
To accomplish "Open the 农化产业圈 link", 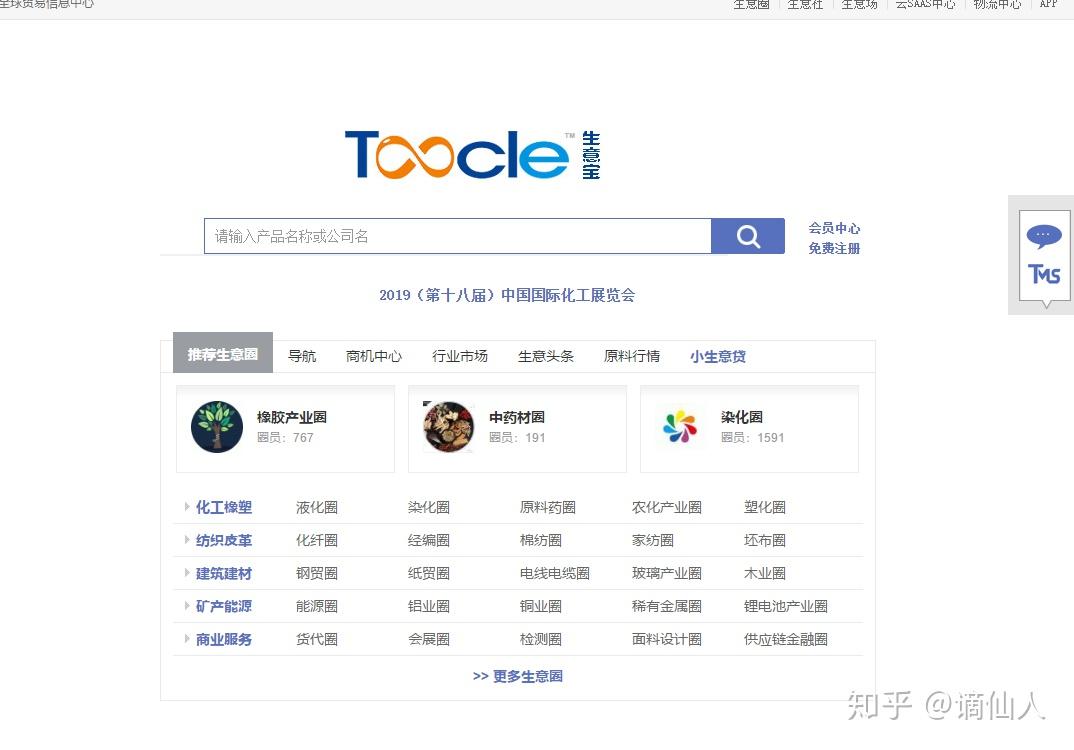I will (667, 508).
